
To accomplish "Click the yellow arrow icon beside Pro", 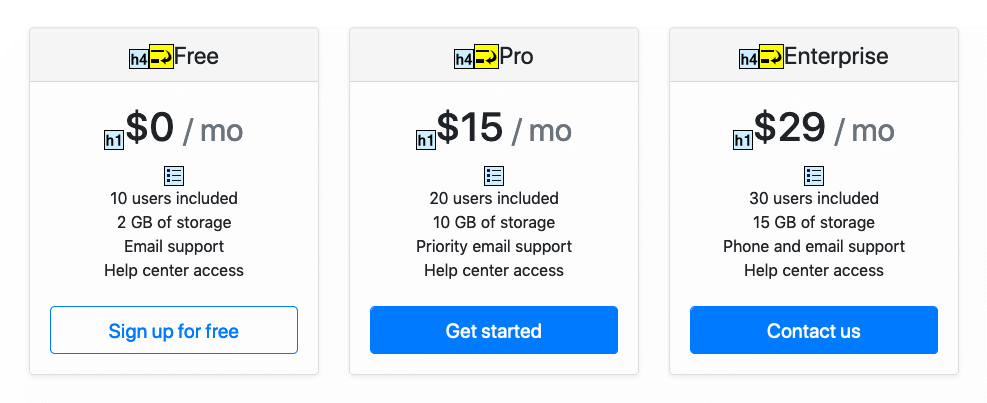I will [x=486, y=57].
